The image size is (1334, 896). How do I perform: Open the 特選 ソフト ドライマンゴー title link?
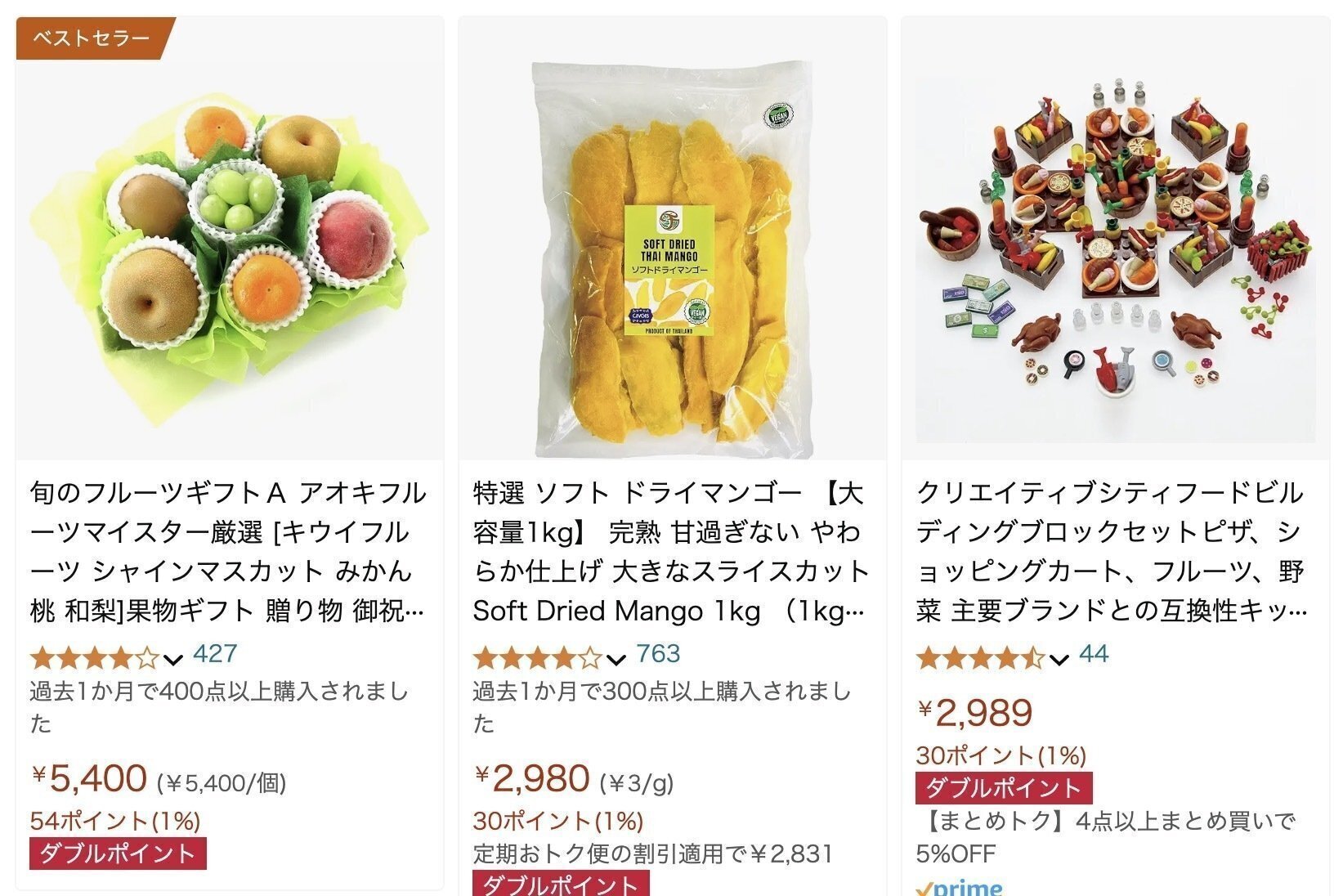671,552
